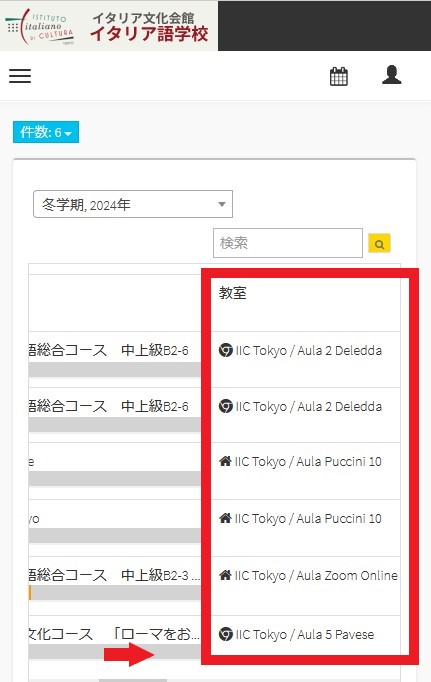
Task: Open second IIC Tokyo / Aula 2 Deledda row
Action: pos(308,406)
